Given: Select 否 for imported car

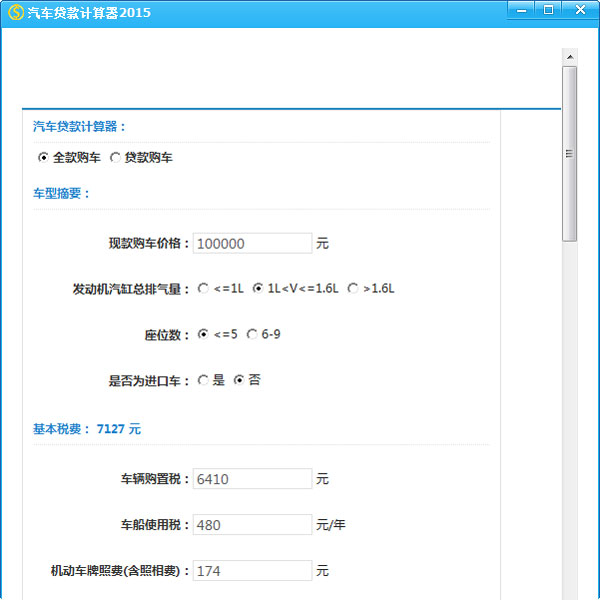Looking at the screenshot, I should 238,380.
